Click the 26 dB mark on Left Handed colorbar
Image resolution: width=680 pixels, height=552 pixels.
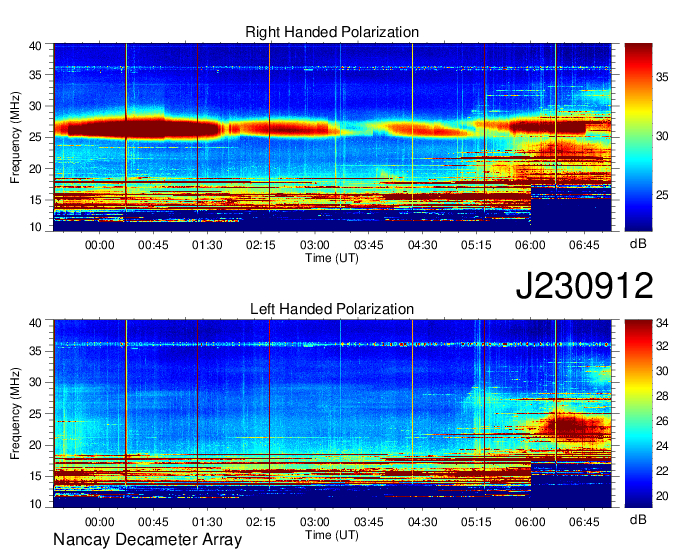click(x=662, y=421)
